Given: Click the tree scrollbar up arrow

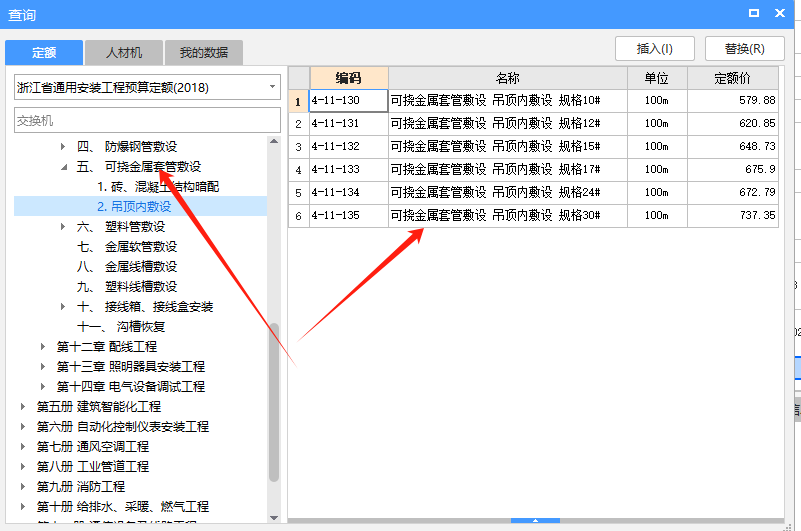Looking at the screenshot, I should (274, 141).
